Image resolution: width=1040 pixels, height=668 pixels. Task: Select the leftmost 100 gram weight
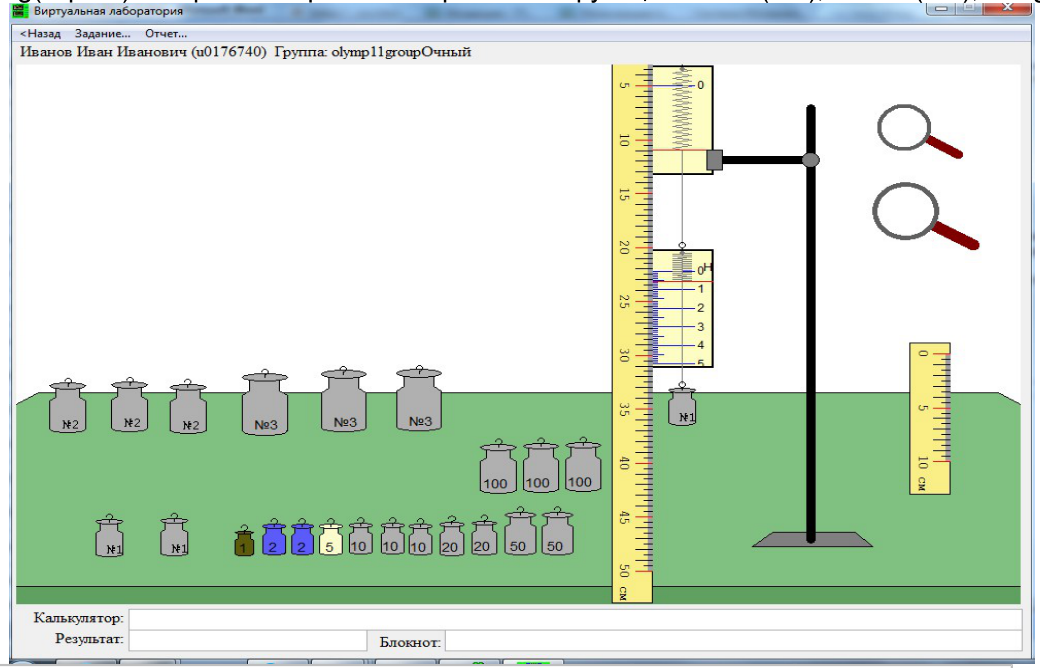coord(497,466)
